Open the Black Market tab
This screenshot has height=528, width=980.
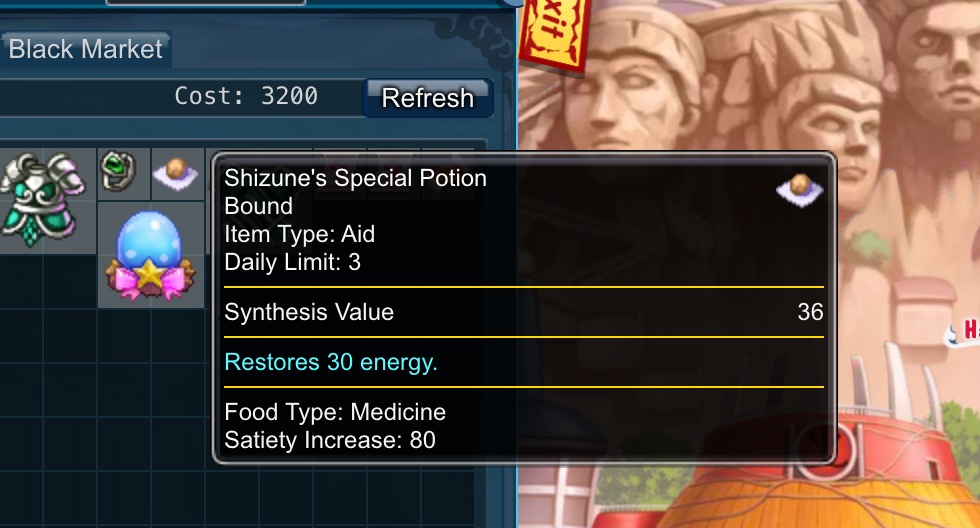point(86,49)
